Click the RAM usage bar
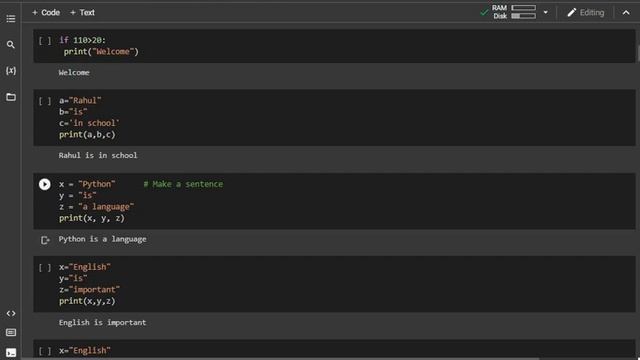Viewport: 640px width, 360px height. [x=524, y=8]
